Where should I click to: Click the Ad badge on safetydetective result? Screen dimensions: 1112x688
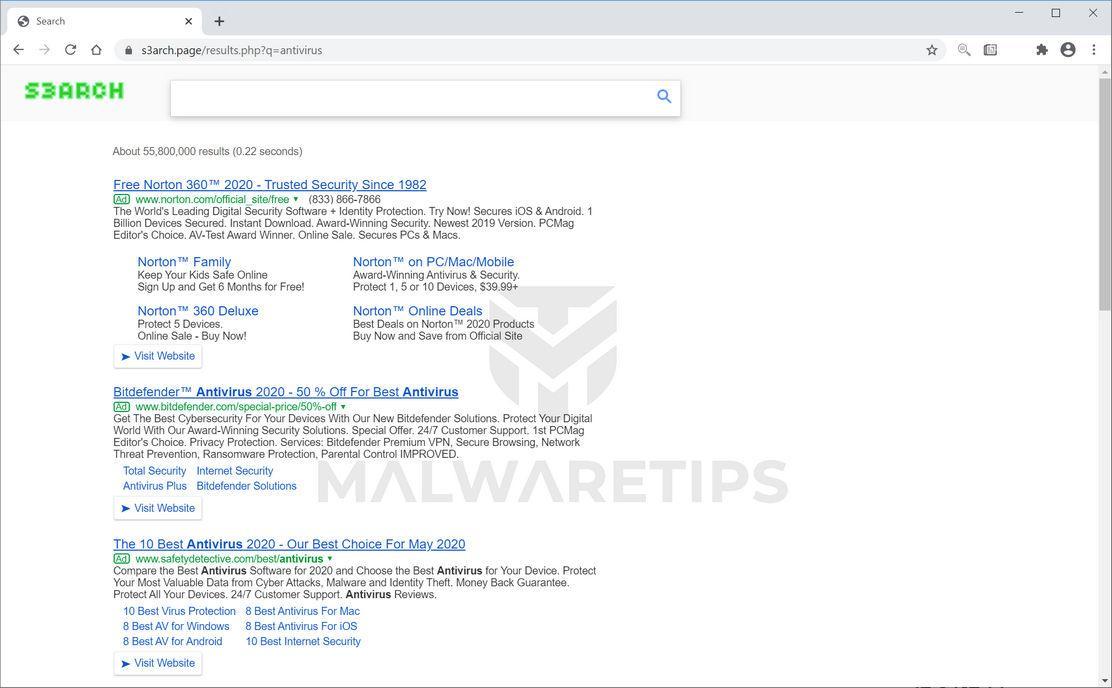click(121, 559)
